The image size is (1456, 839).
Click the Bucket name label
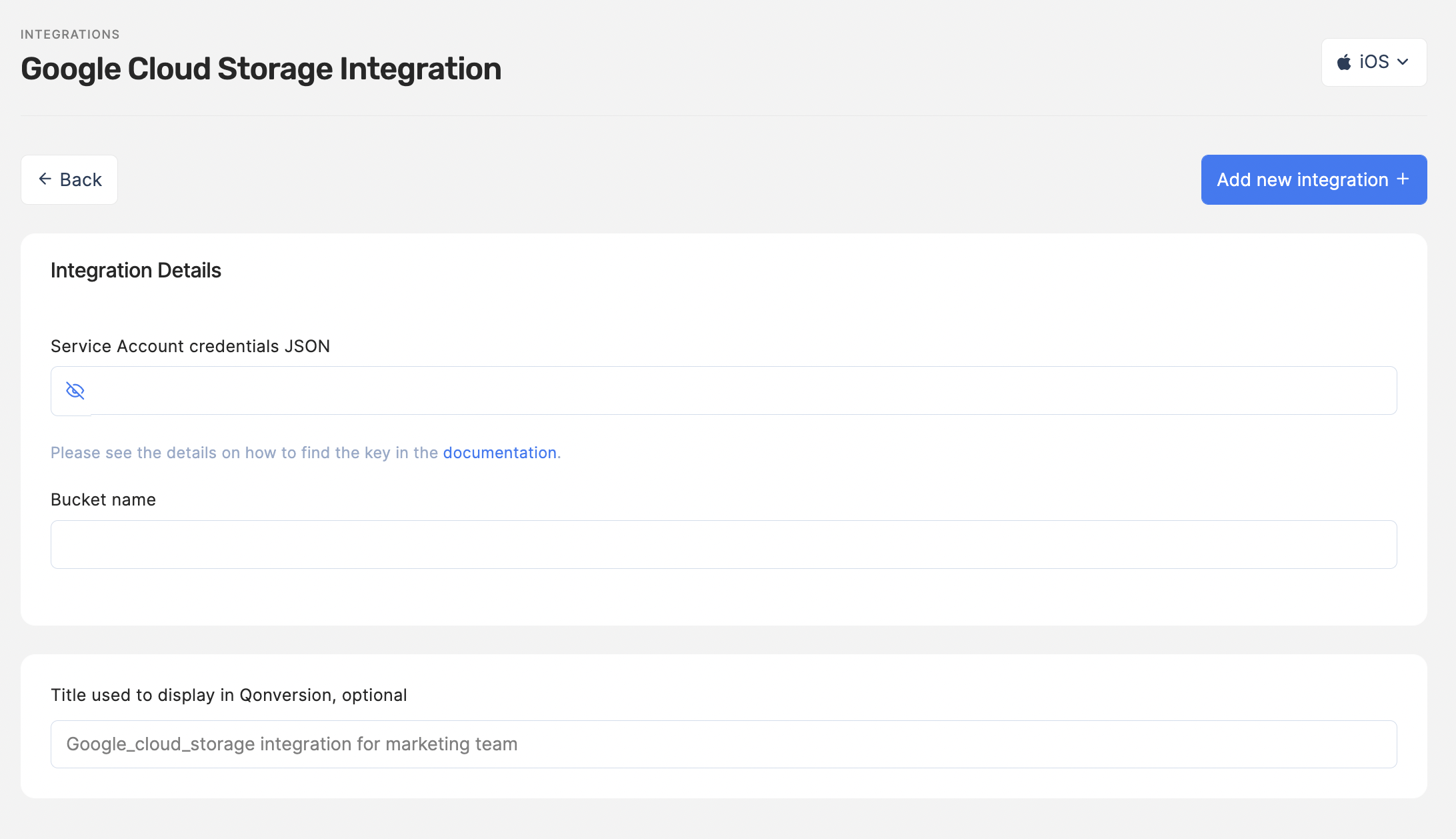103,500
